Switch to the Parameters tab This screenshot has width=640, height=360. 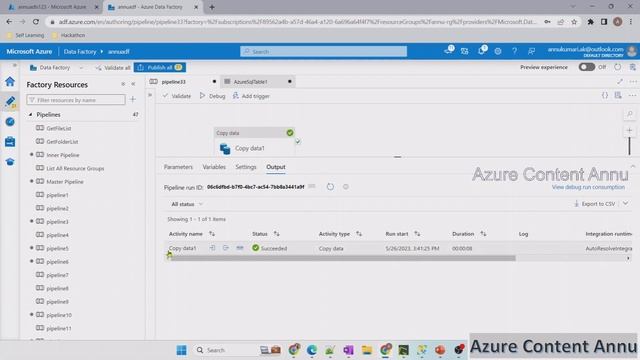[178, 167]
